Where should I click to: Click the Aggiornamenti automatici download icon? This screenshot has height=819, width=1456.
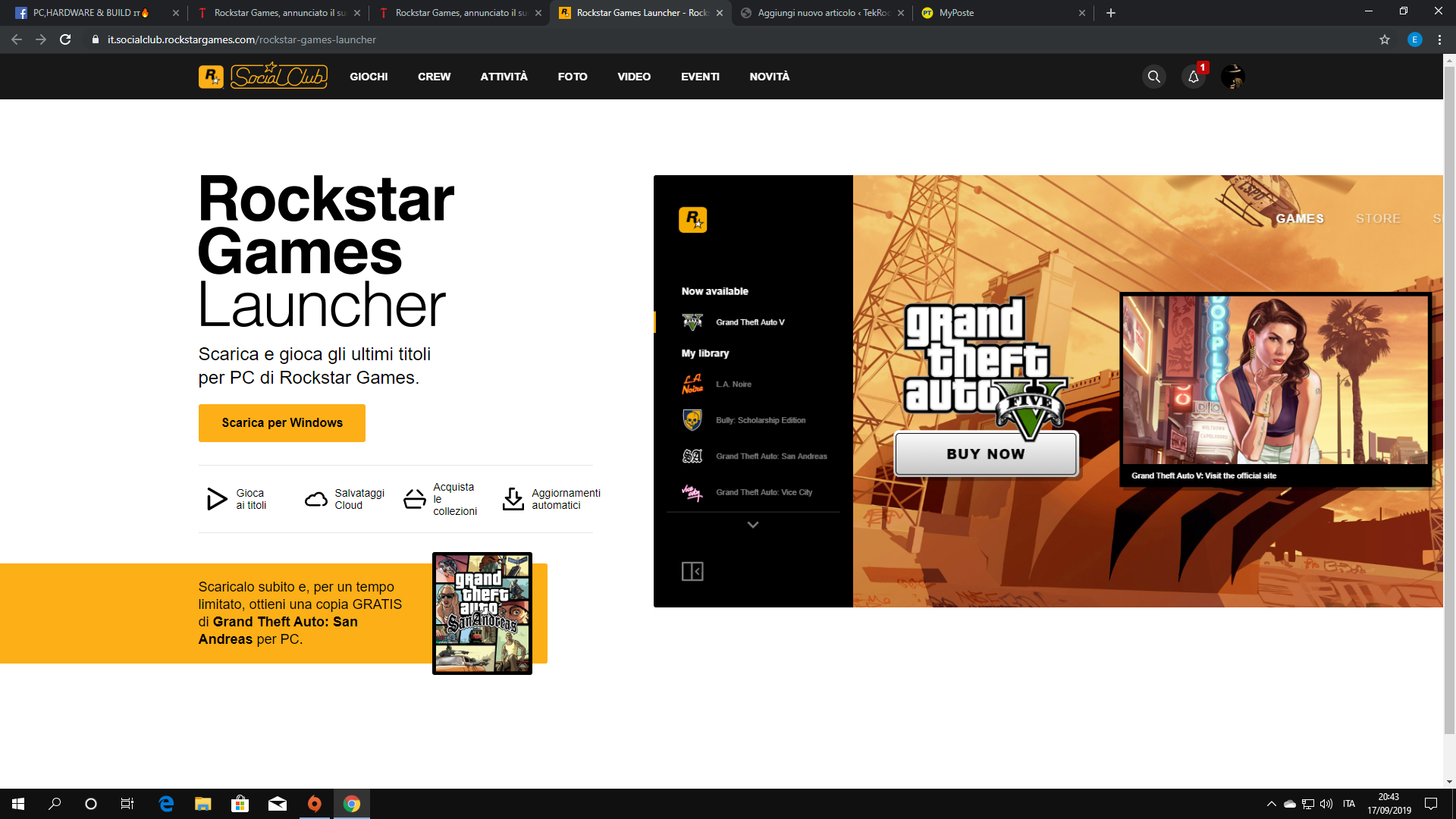513,499
